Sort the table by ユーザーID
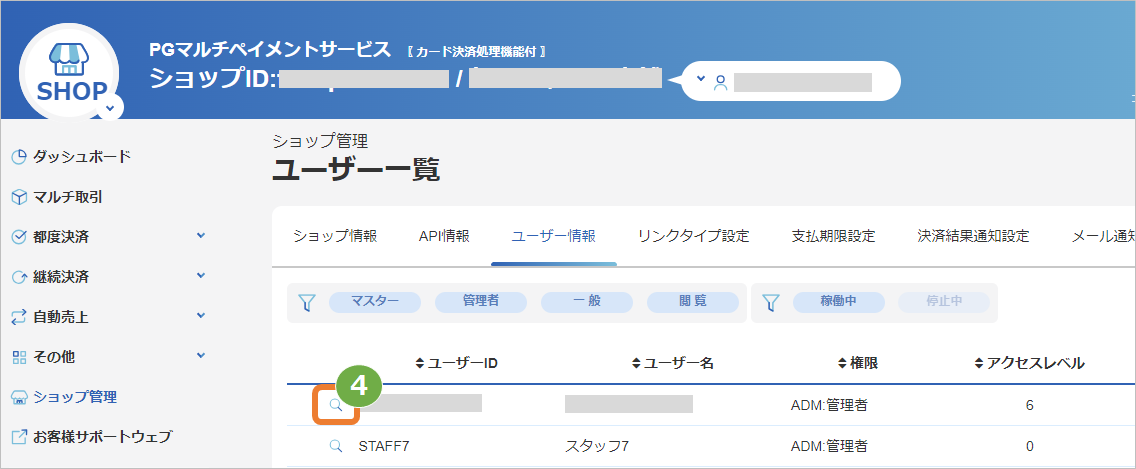 [x=456, y=363]
